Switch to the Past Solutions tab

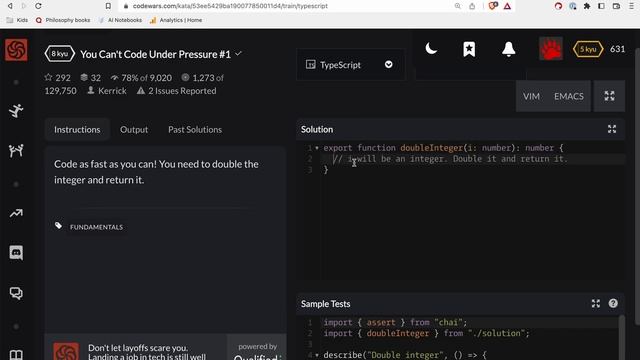tap(195, 129)
